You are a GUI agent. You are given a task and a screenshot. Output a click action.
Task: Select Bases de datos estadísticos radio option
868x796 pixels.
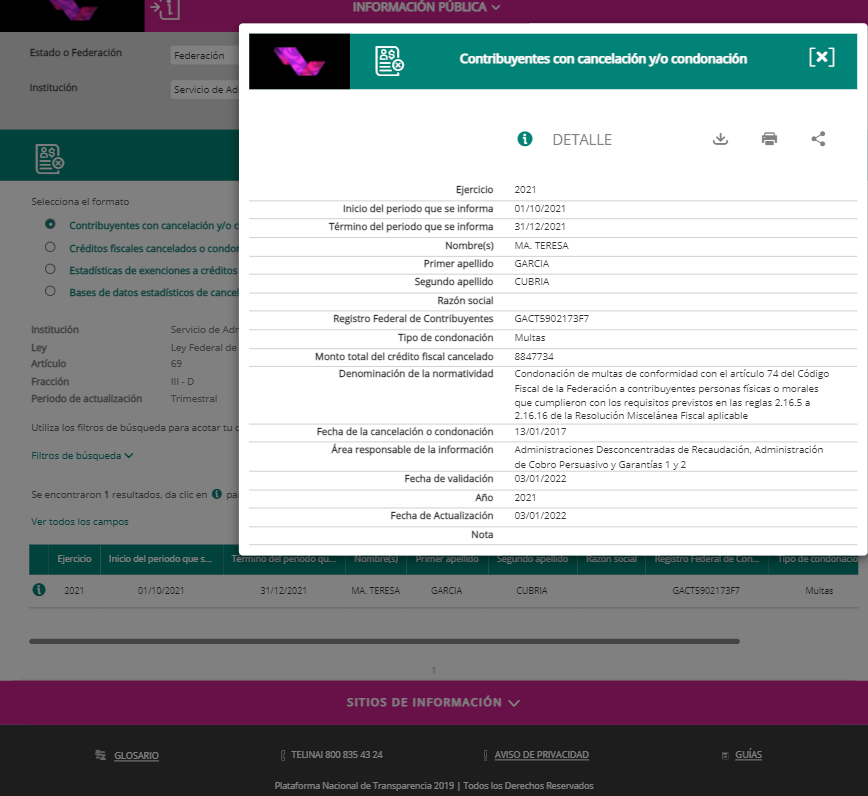(x=50, y=291)
